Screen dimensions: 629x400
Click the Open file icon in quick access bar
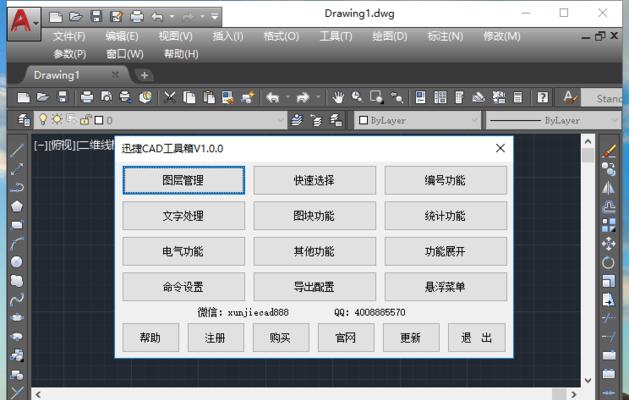(x=75, y=16)
